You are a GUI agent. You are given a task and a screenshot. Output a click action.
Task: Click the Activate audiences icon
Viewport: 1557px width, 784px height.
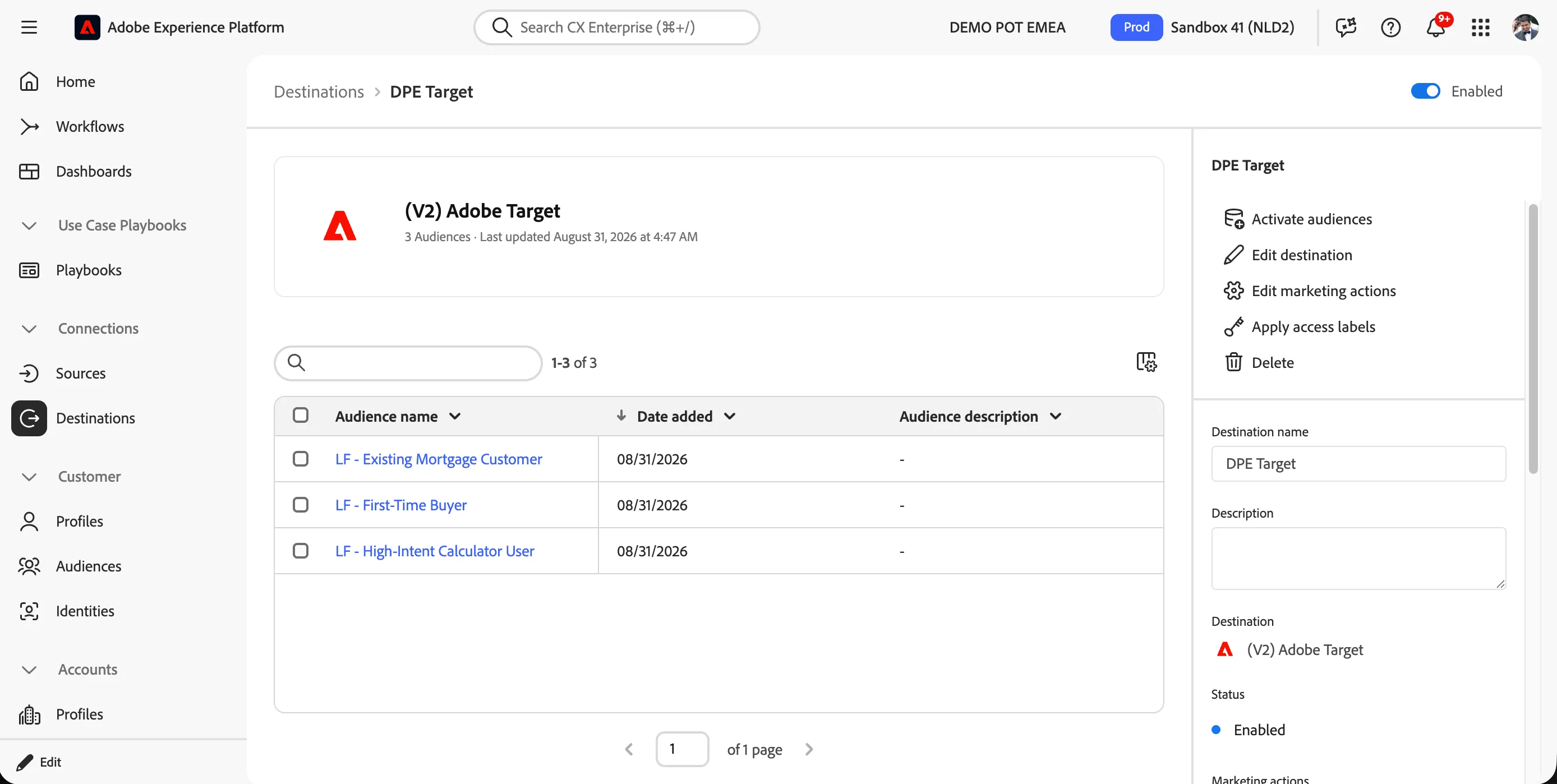tap(1233, 219)
